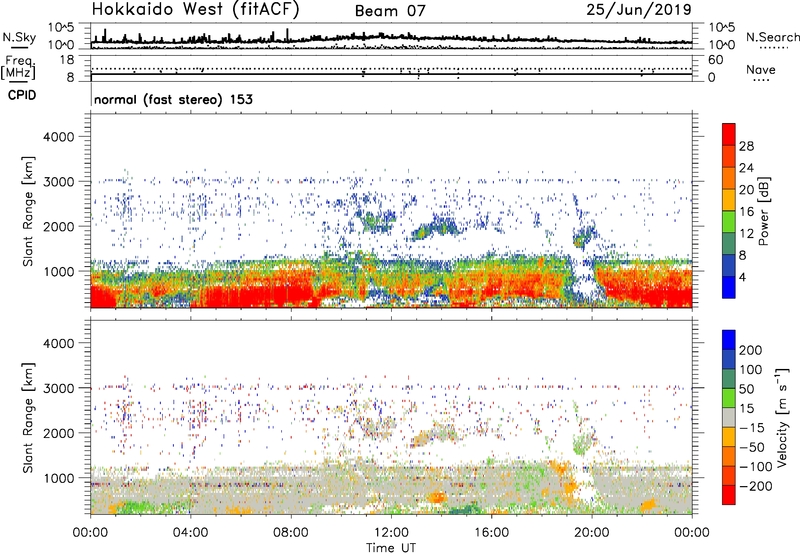Click the 'Beam 07' label

[390, 11]
